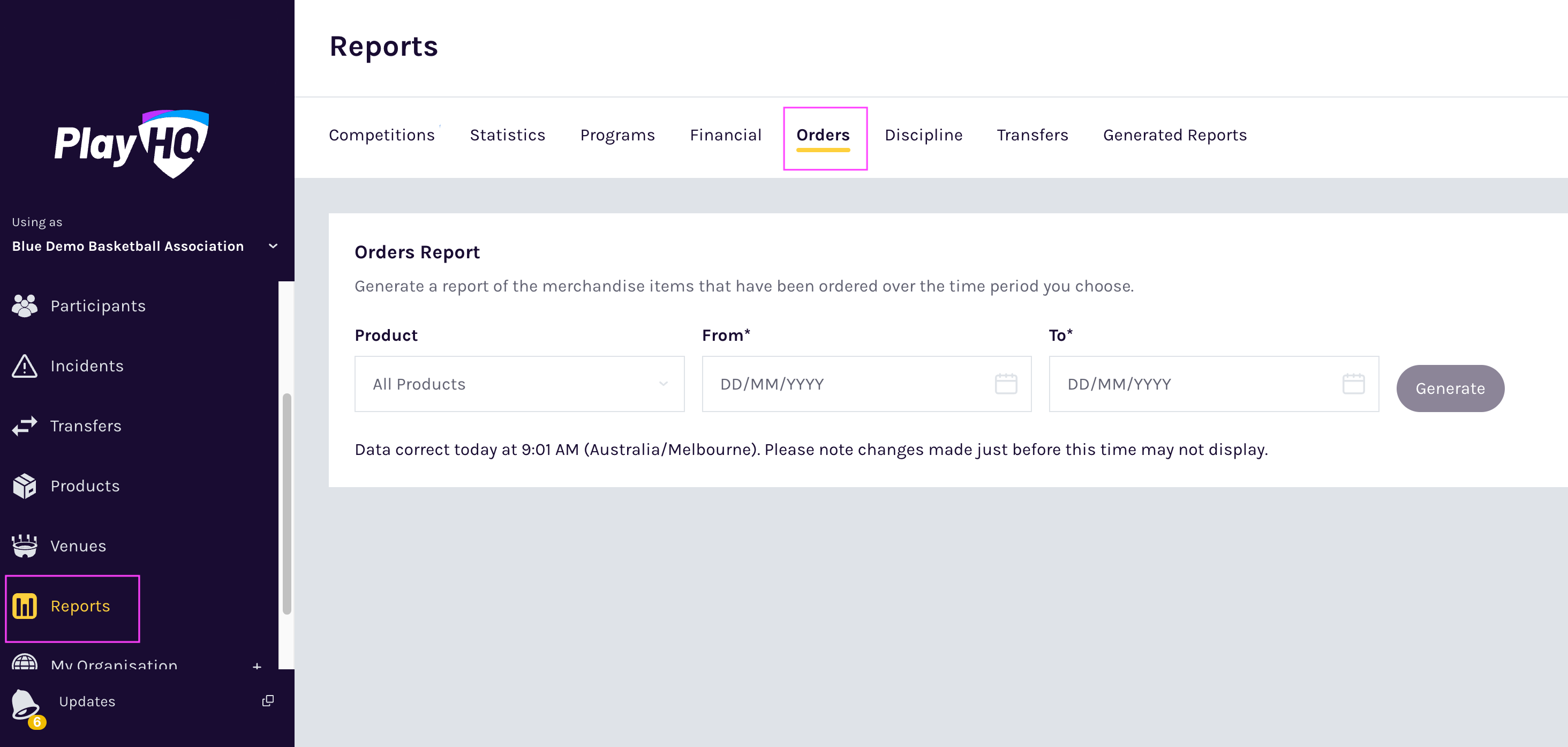Open the Discipline reports section
The height and width of the screenshot is (747, 1568).
[x=923, y=135]
